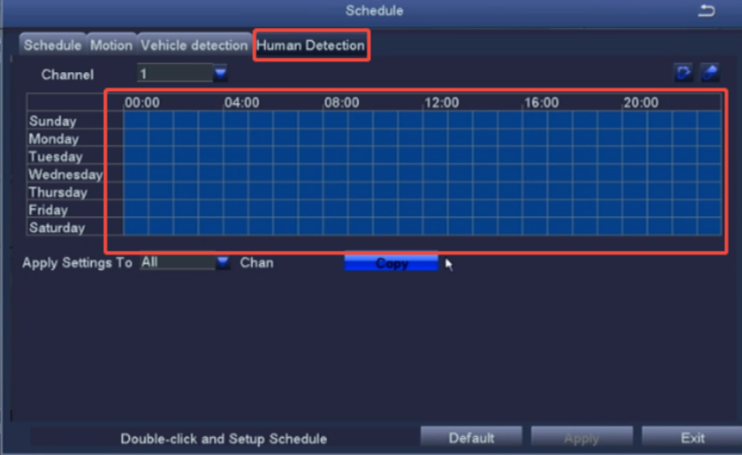Click the back arrow icon in title bar
This screenshot has height=455, width=742.
coord(706,11)
